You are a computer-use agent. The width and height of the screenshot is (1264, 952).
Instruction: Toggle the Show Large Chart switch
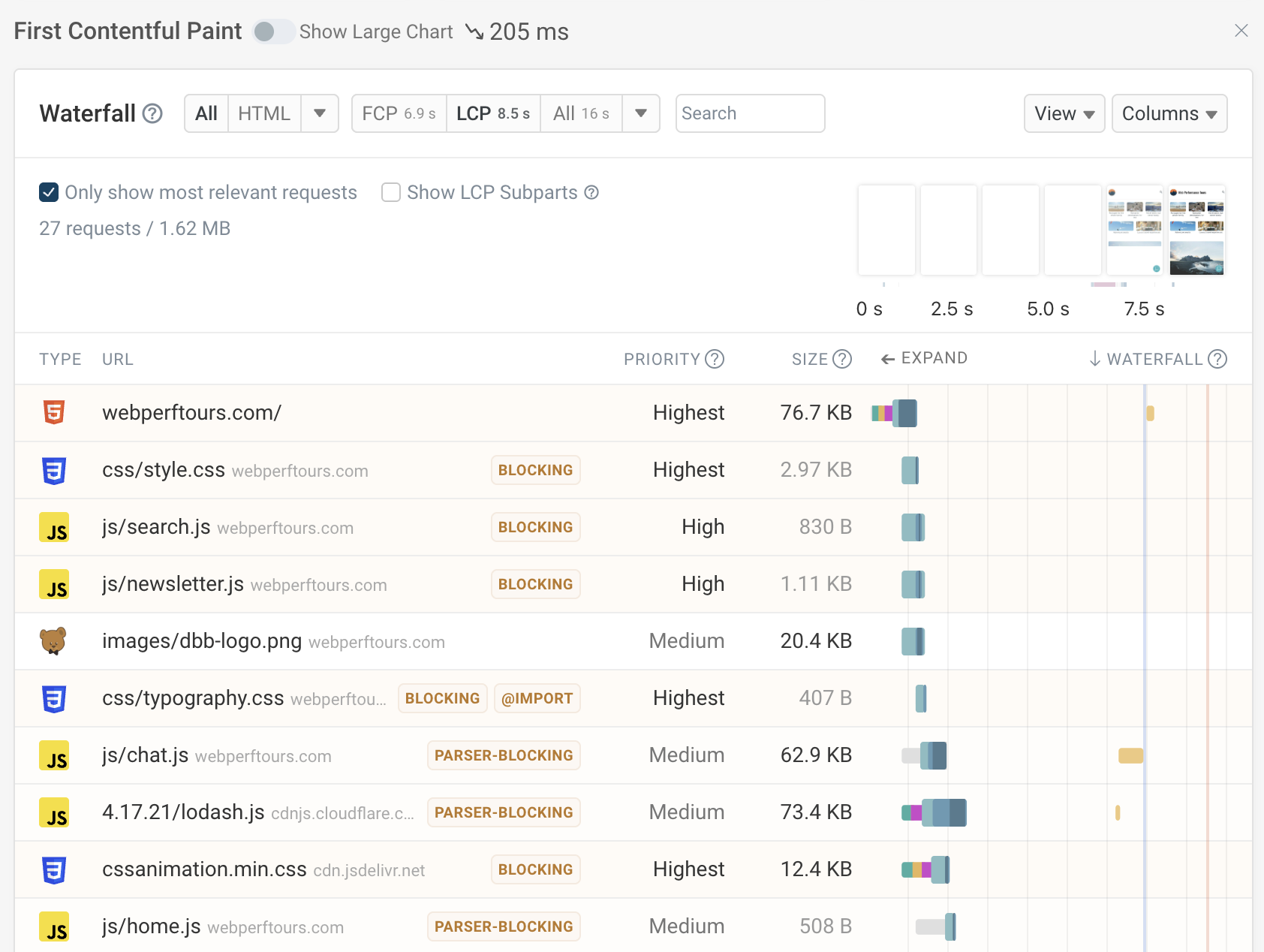tap(273, 32)
